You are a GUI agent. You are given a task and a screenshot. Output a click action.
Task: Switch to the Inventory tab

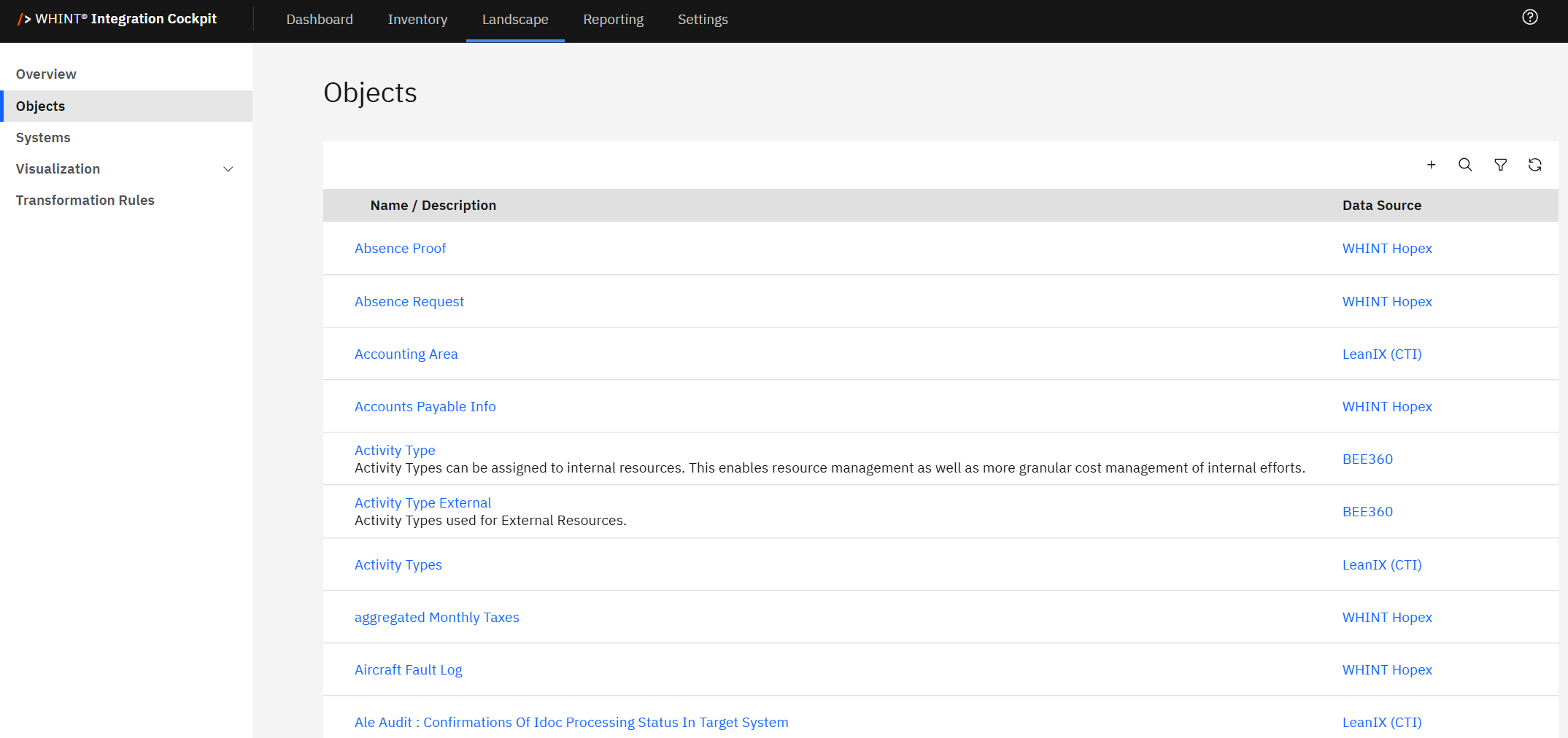417,20
